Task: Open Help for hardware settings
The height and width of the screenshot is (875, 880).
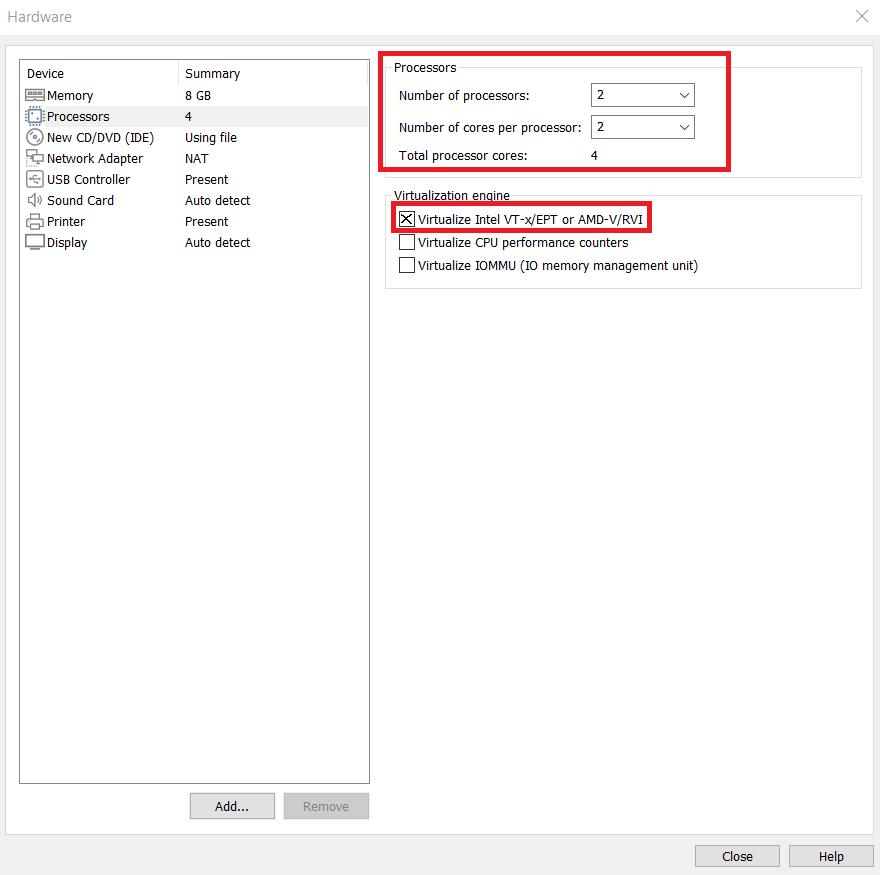Action: [x=831, y=856]
